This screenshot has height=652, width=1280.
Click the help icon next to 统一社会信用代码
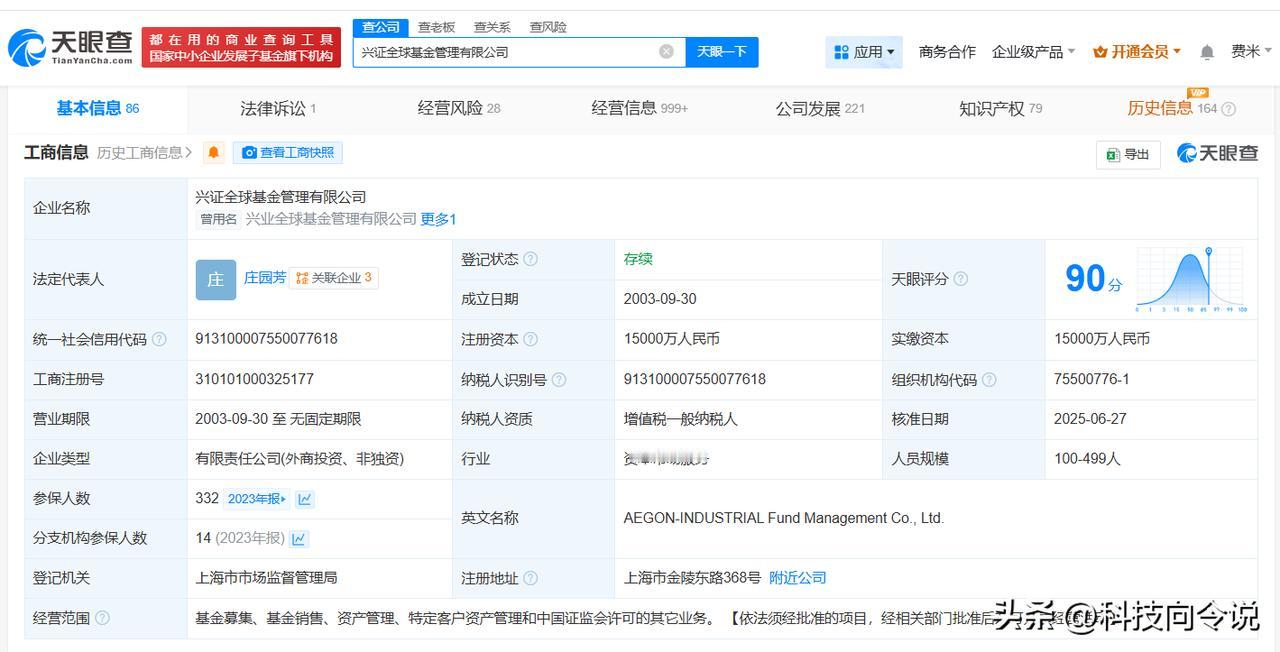(158, 340)
